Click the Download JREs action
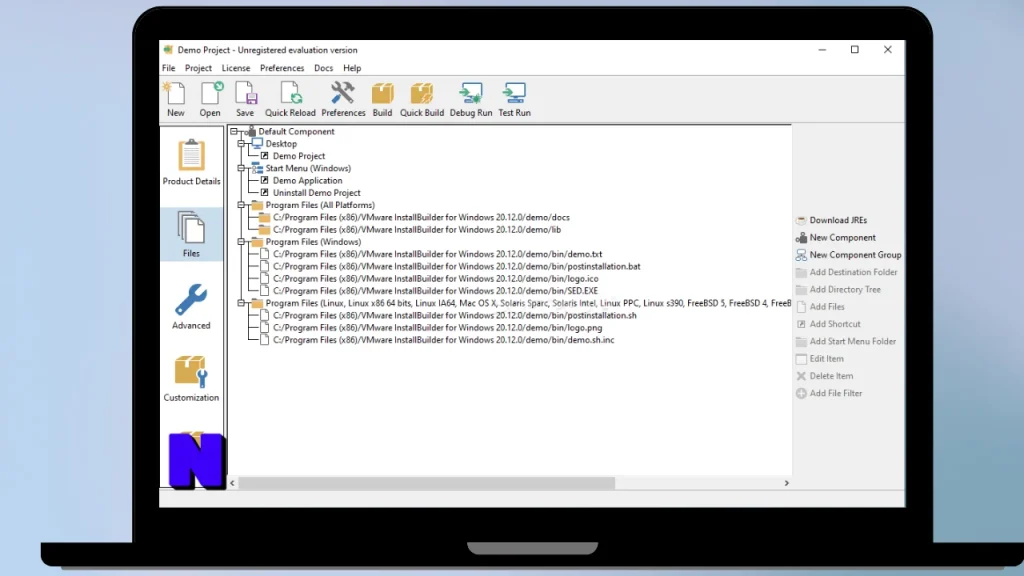This screenshot has width=1024, height=576. pyautogui.click(x=831, y=220)
